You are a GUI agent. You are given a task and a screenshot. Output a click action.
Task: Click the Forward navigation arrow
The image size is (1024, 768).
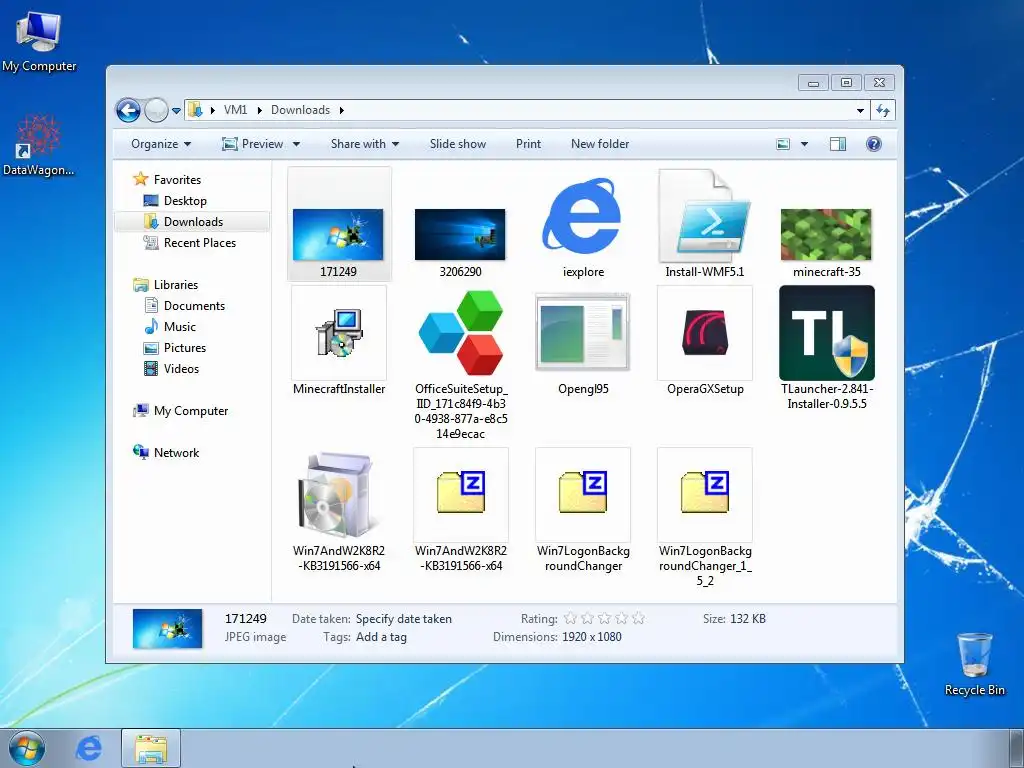tap(156, 110)
